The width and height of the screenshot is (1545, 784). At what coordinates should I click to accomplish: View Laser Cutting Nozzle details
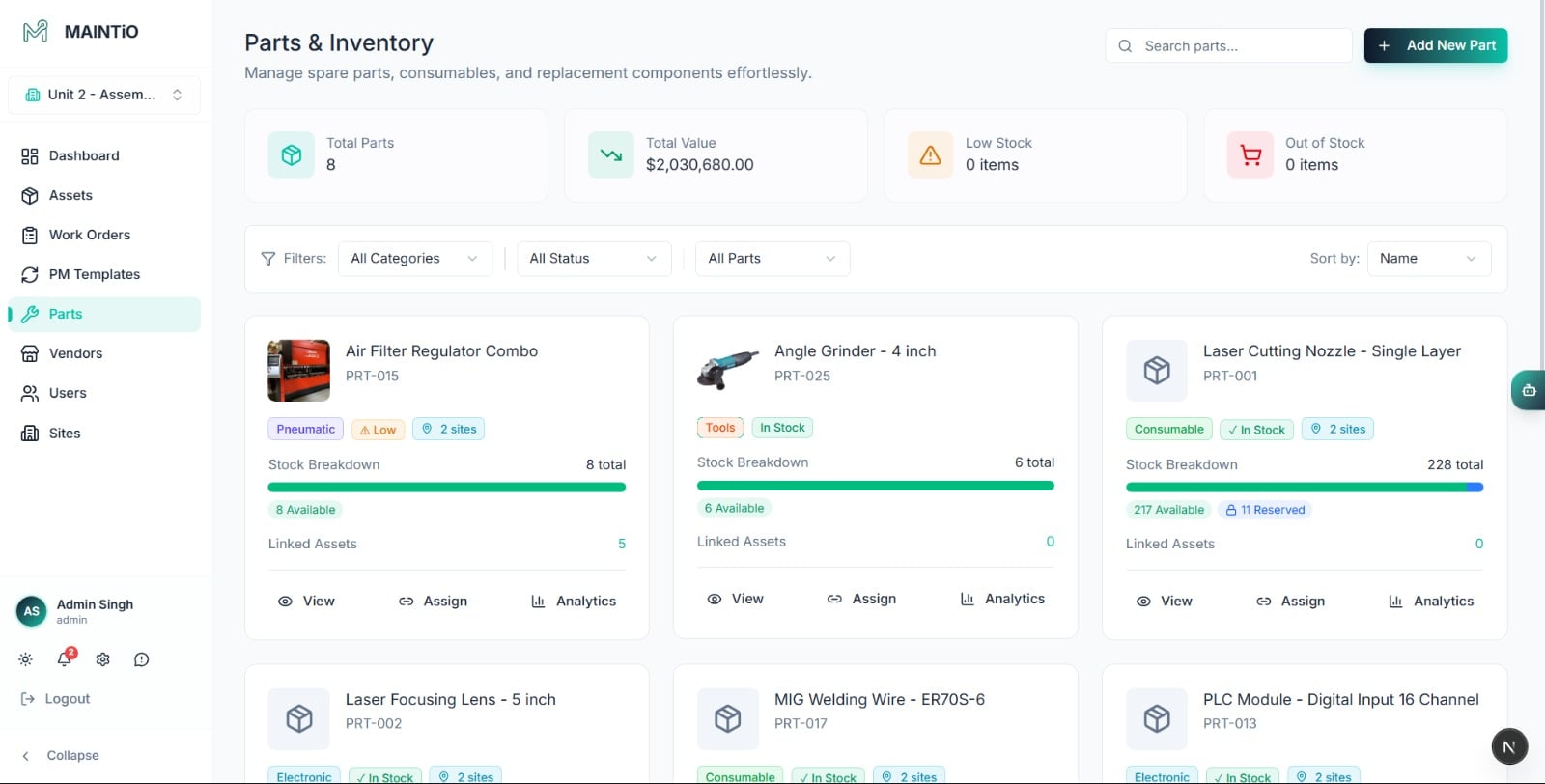(x=1164, y=601)
